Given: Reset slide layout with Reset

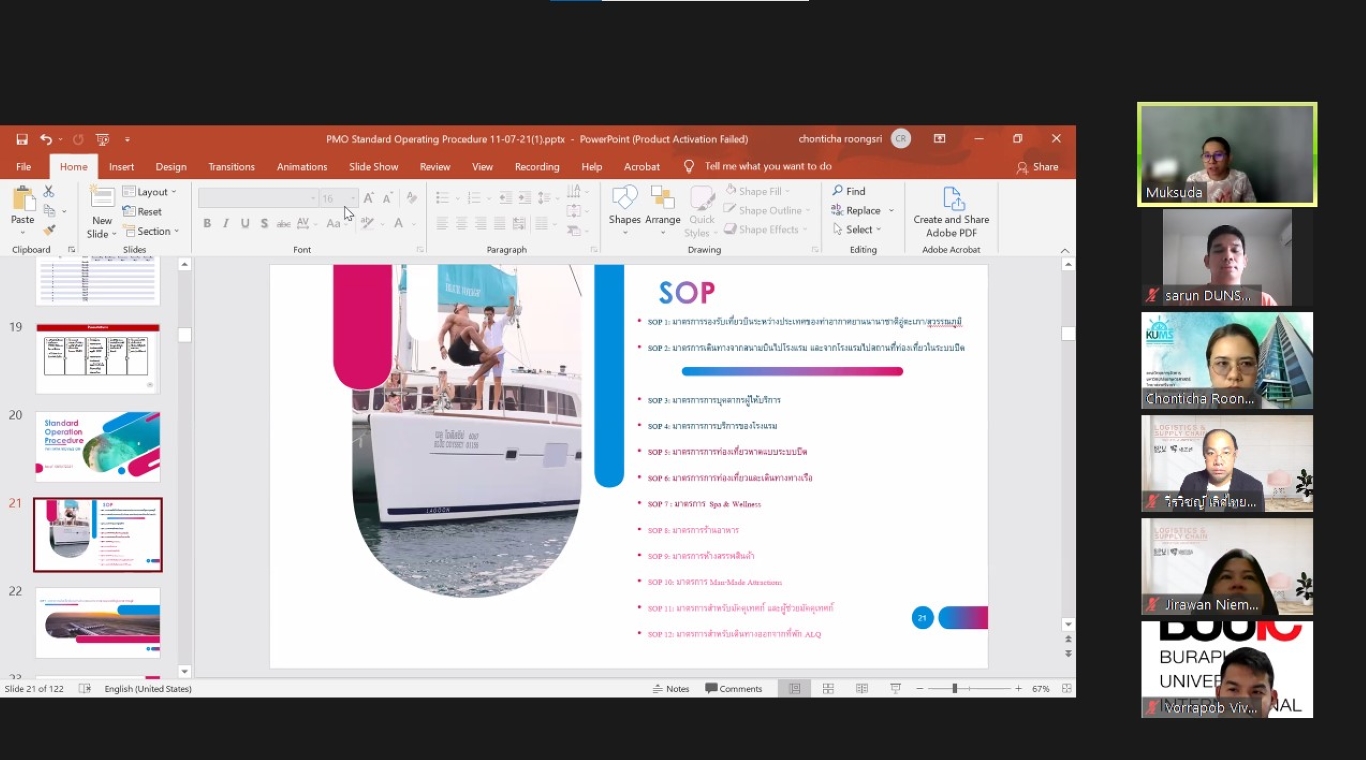Looking at the screenshot, I should coord(142,211).
